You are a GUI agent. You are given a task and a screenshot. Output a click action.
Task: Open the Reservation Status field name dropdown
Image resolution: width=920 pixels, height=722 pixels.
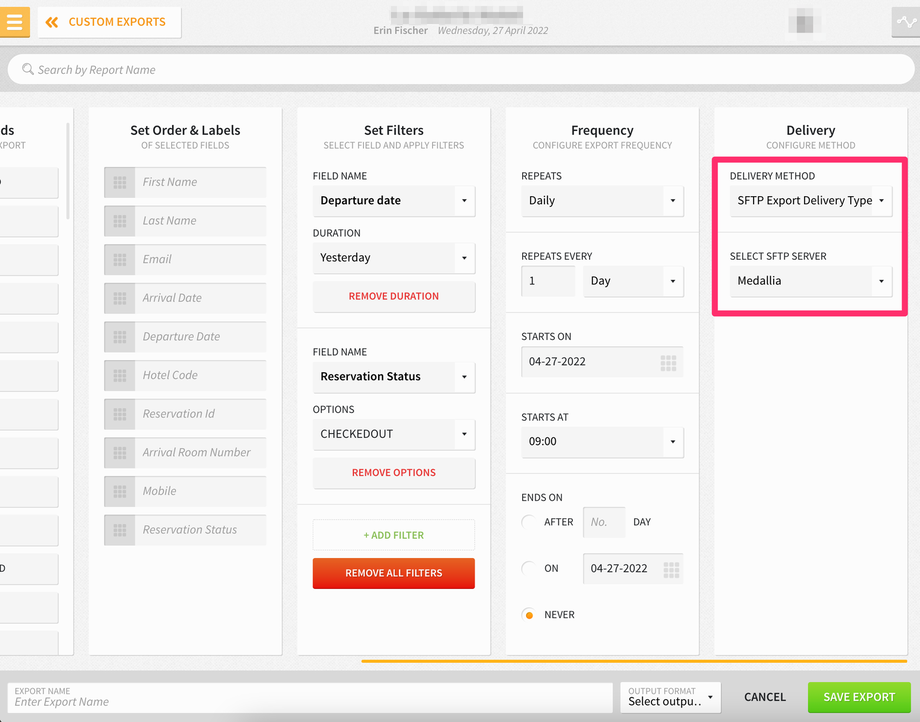[394, 377]
